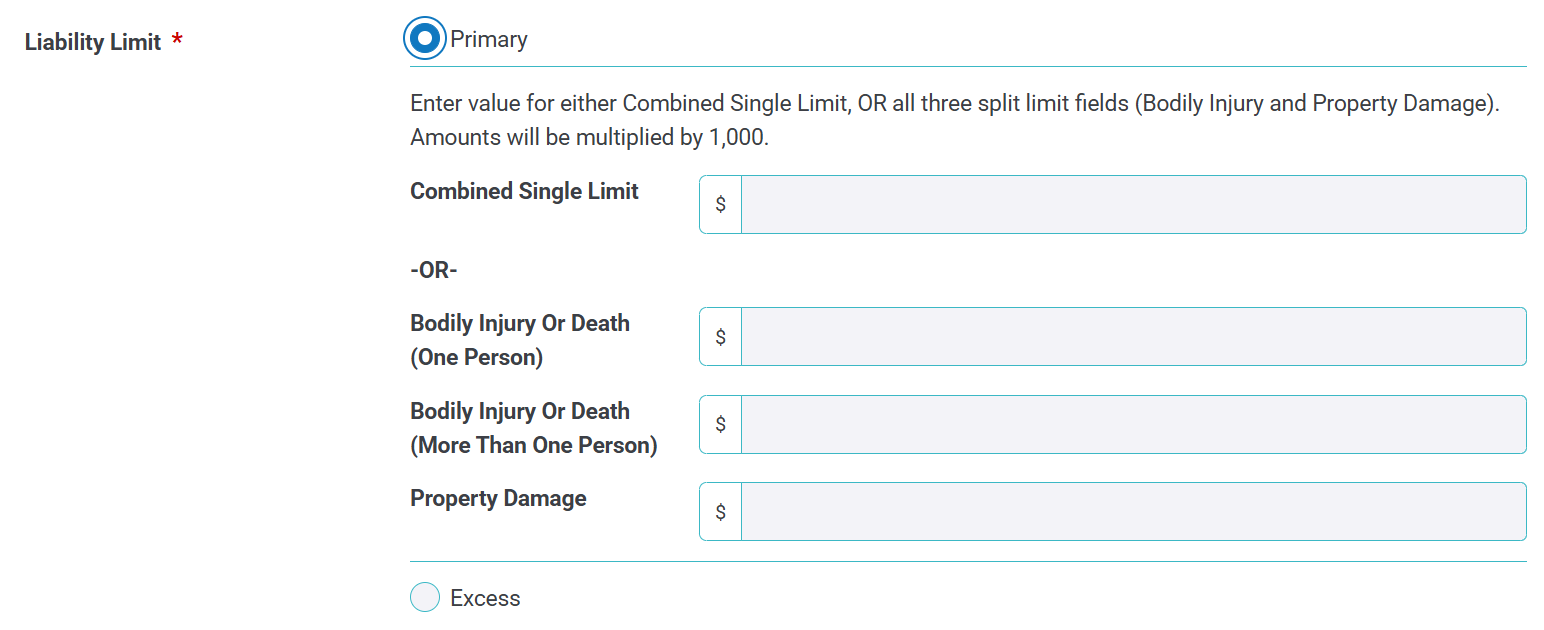This screenshot has height=630, width=1544.
Task: Click the dollar sign beside Property Damage
Action: [719, 511]
